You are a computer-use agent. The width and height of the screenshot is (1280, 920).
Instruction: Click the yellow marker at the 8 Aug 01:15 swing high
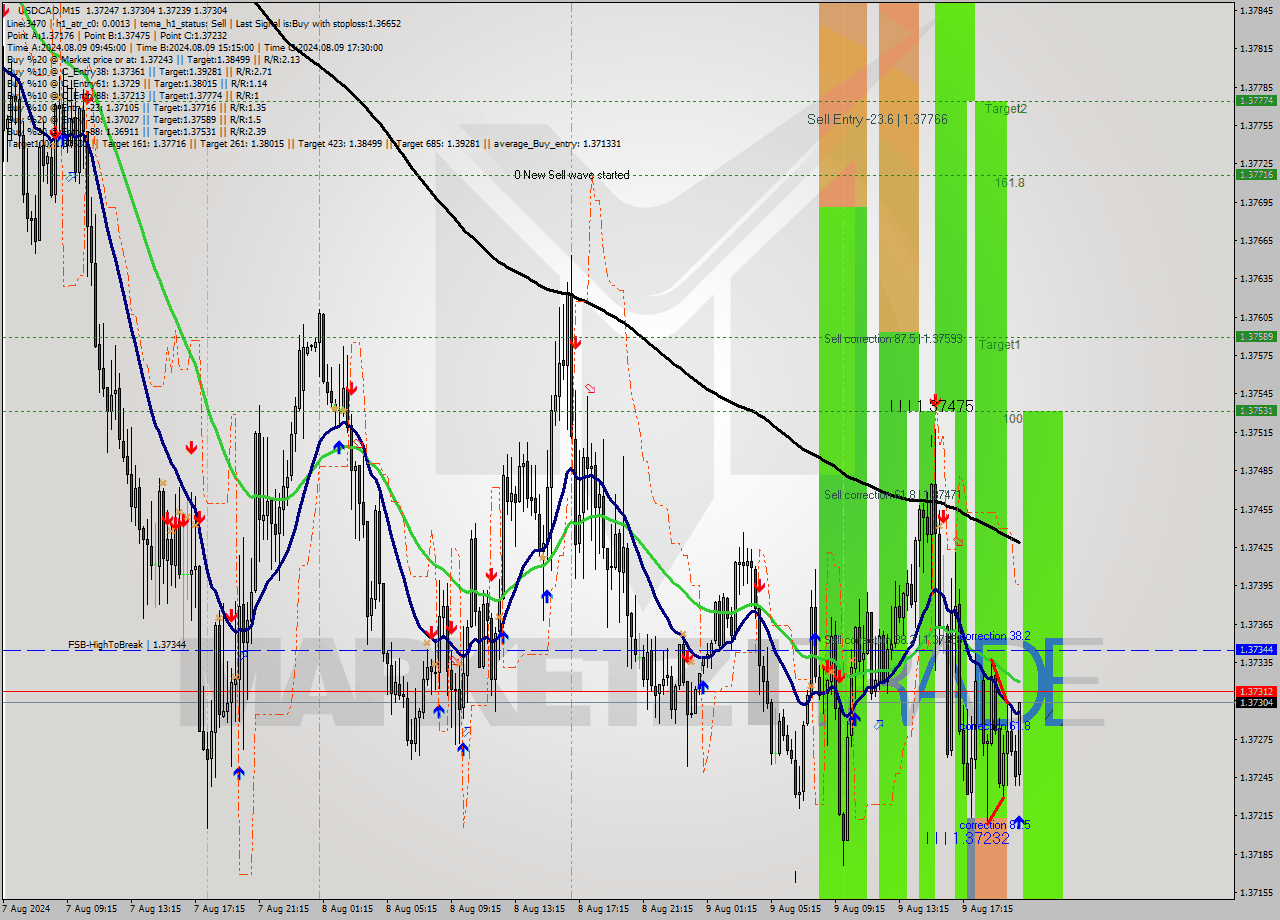(340, 410)
